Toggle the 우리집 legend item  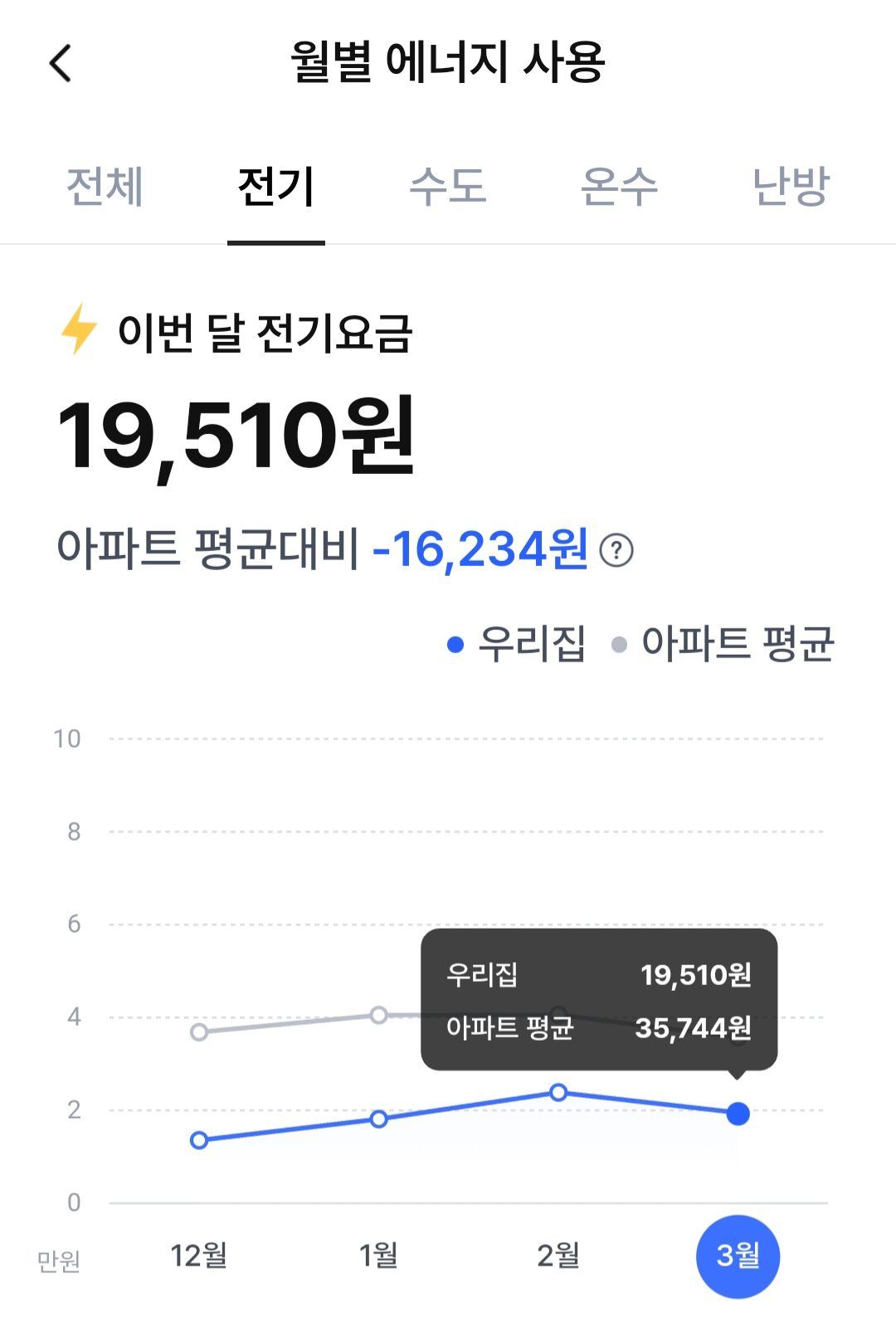coord(517,644)
